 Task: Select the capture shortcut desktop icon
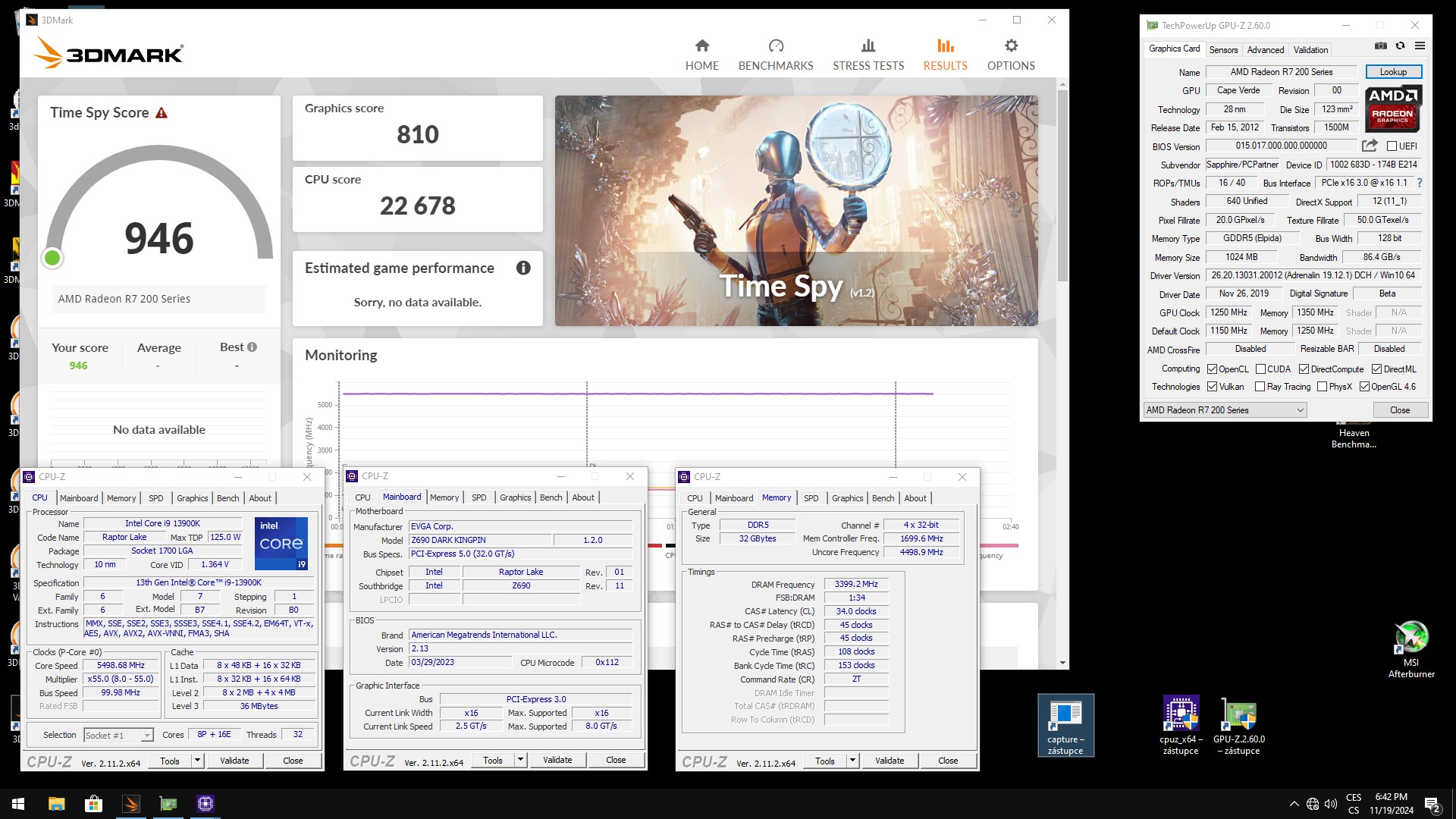1065,726
